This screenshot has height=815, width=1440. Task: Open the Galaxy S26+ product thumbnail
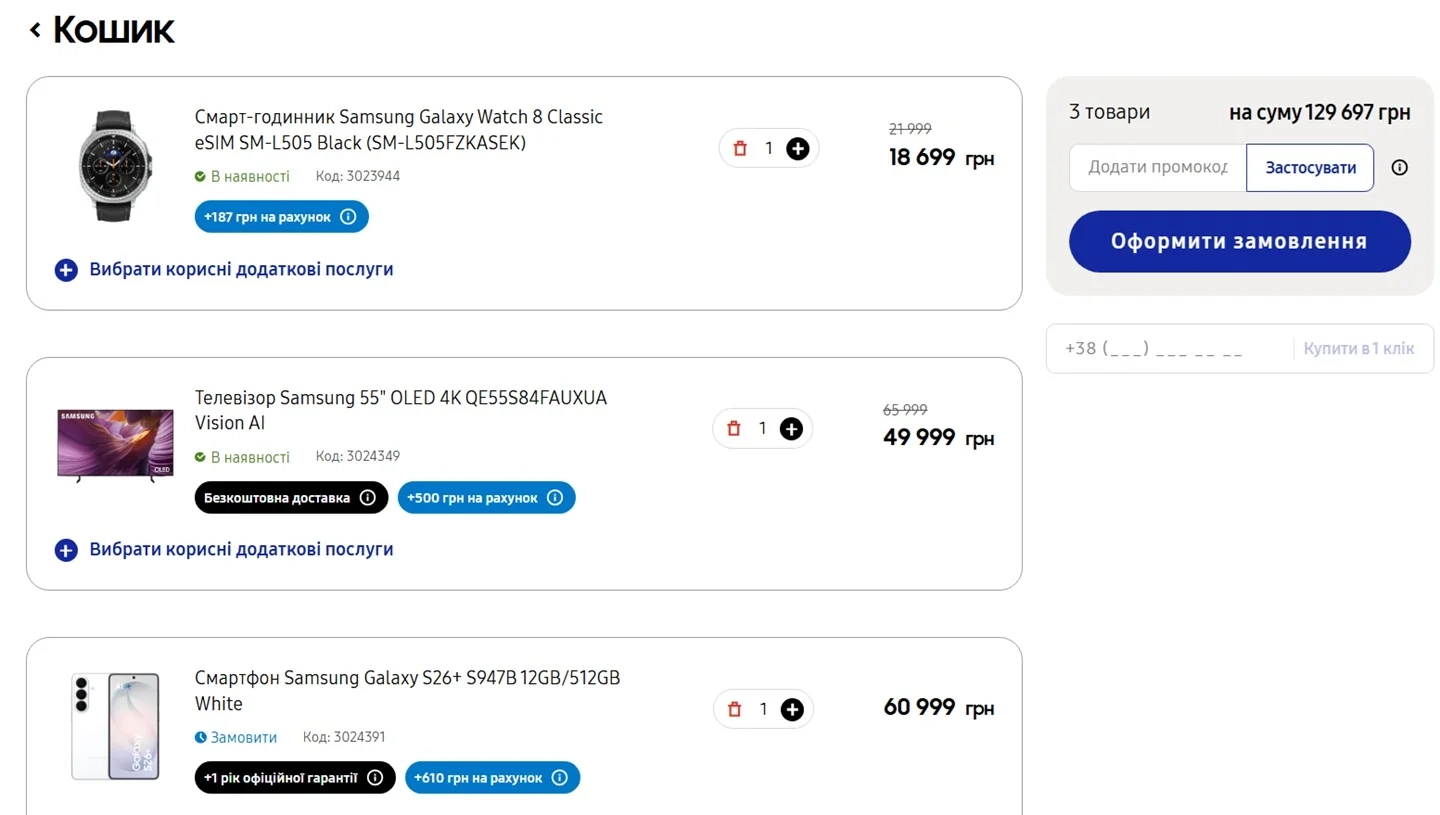pyautogui.click(x=115, y=726)
